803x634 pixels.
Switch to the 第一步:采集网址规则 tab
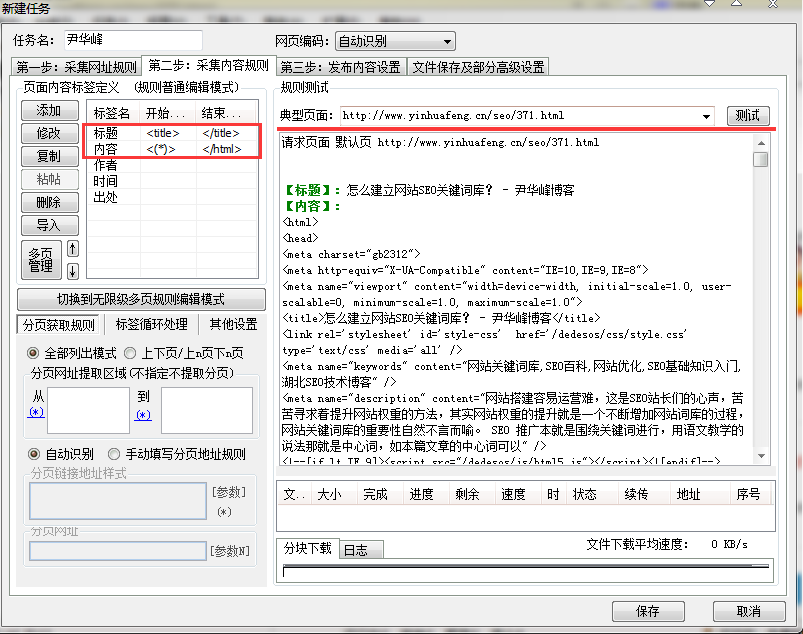tap(76, 67)
